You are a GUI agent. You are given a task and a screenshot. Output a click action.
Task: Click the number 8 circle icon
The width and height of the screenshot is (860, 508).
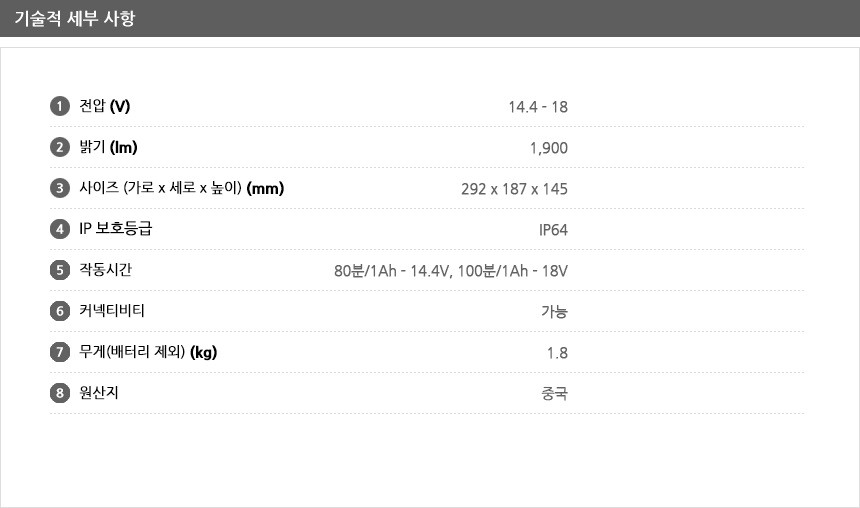pyautogui.click(x=60, y=393)
